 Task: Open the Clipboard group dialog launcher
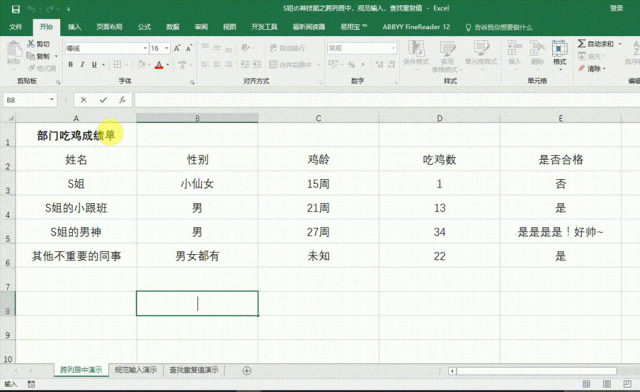click(x=58, y=82)
